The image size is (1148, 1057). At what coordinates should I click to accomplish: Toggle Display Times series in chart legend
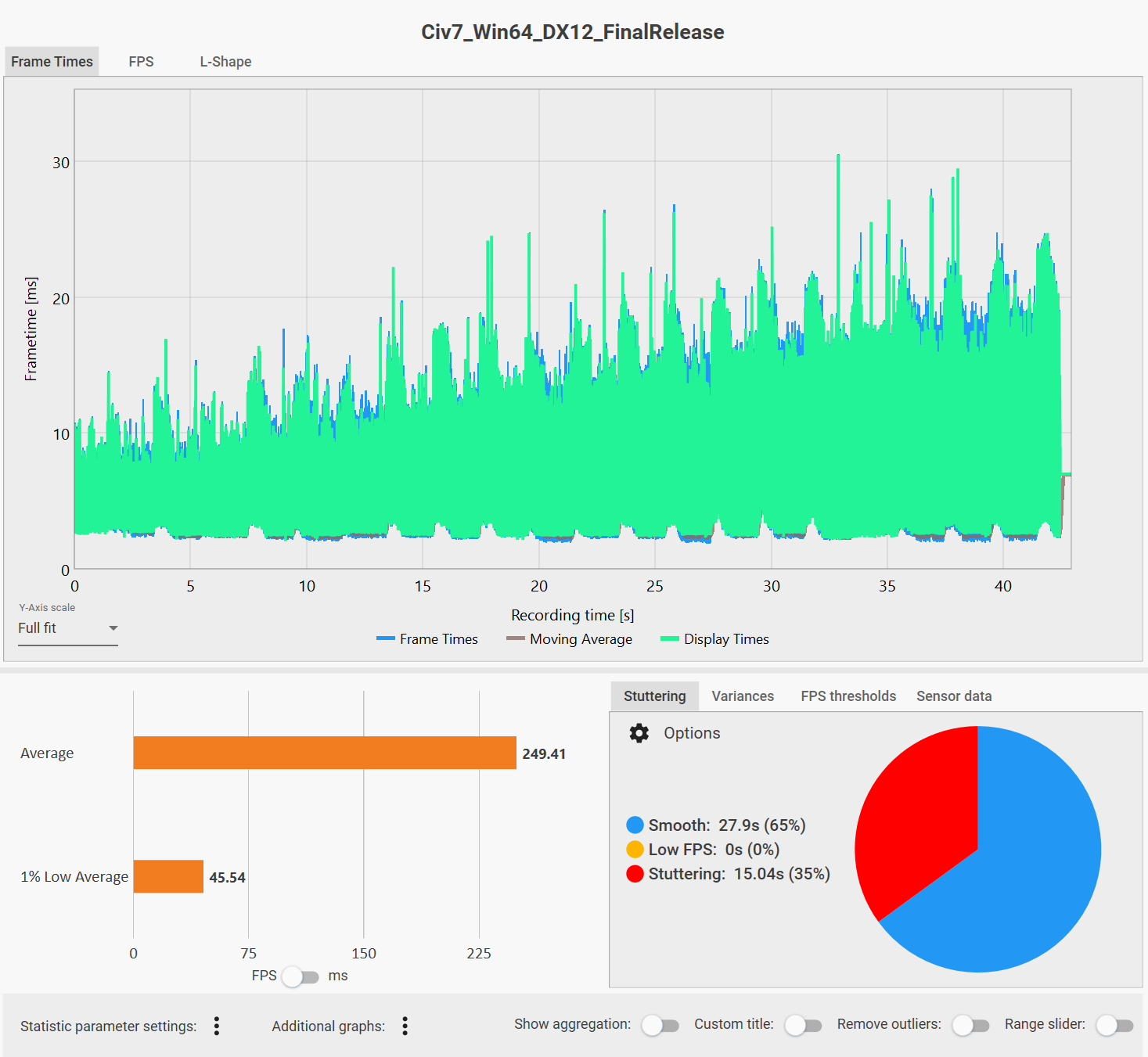tap(714, 639)
